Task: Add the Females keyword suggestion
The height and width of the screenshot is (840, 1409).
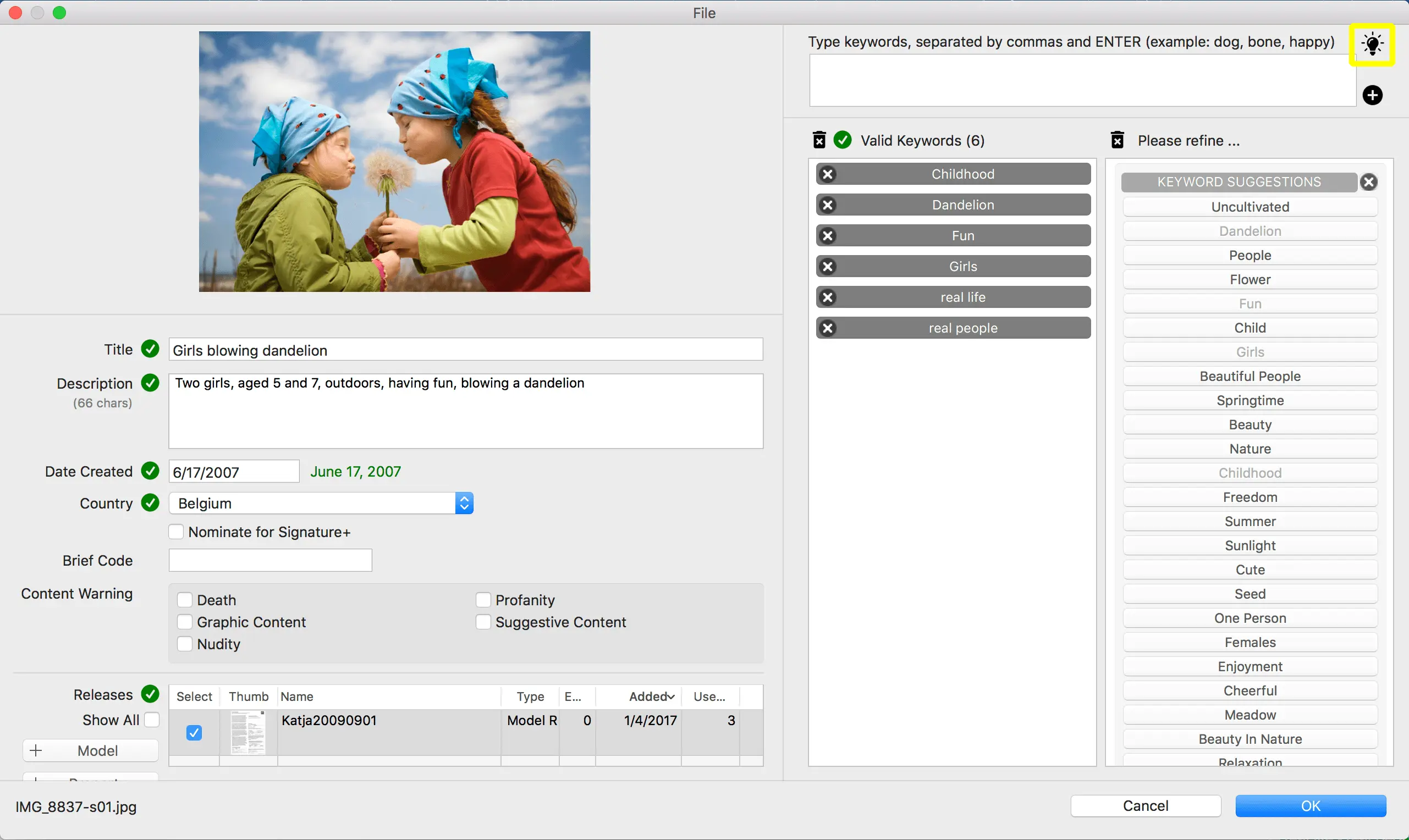Action: 1250,643
